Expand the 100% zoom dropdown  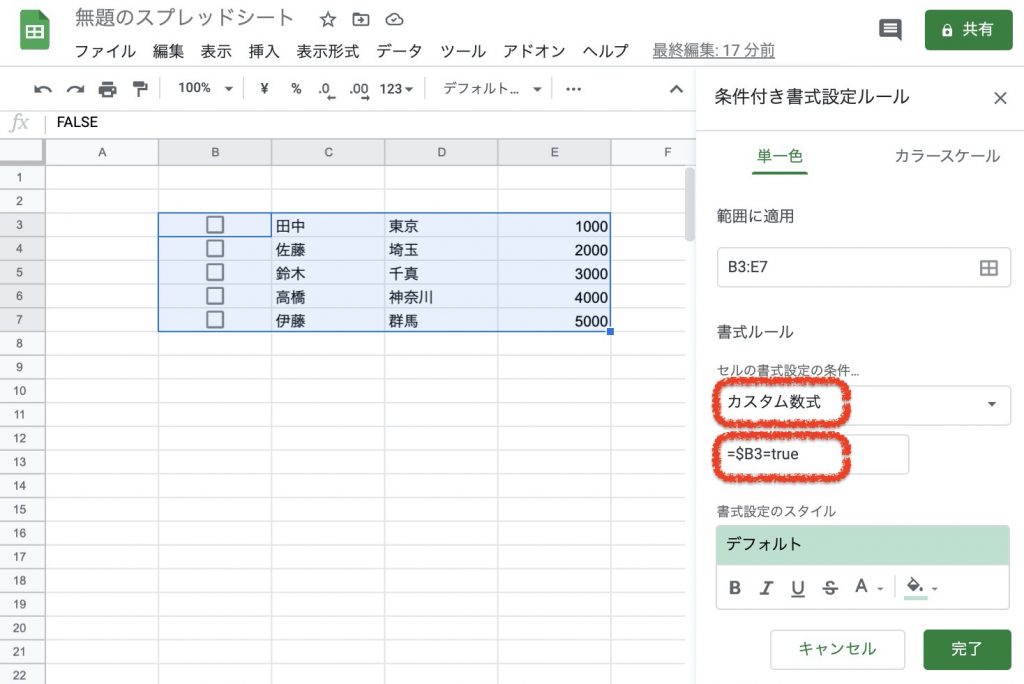pyautogui.click(x=204, y=89)
